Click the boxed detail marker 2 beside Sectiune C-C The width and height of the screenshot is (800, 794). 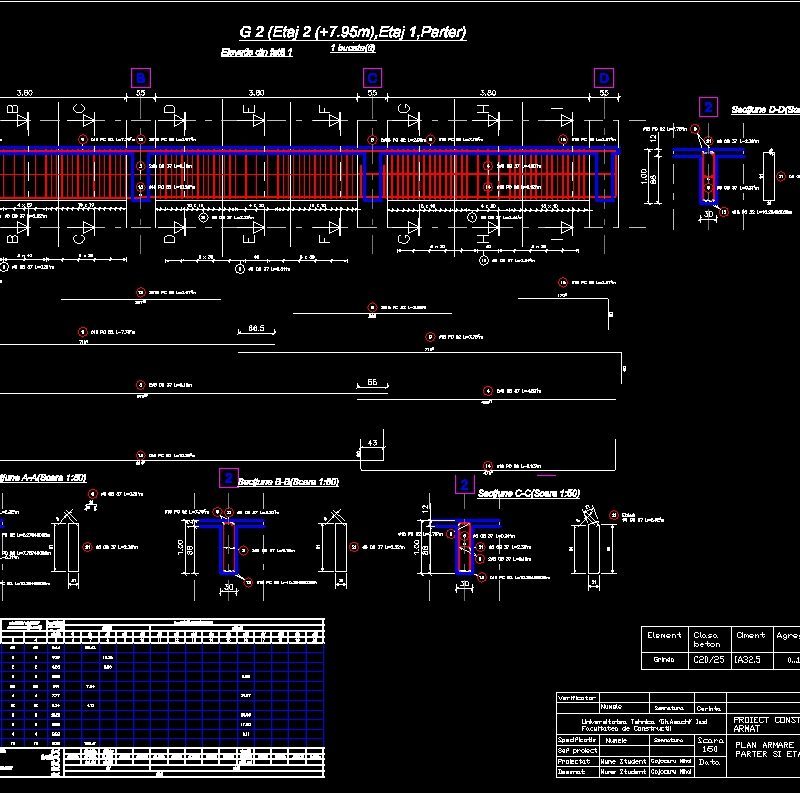[463, 482]
